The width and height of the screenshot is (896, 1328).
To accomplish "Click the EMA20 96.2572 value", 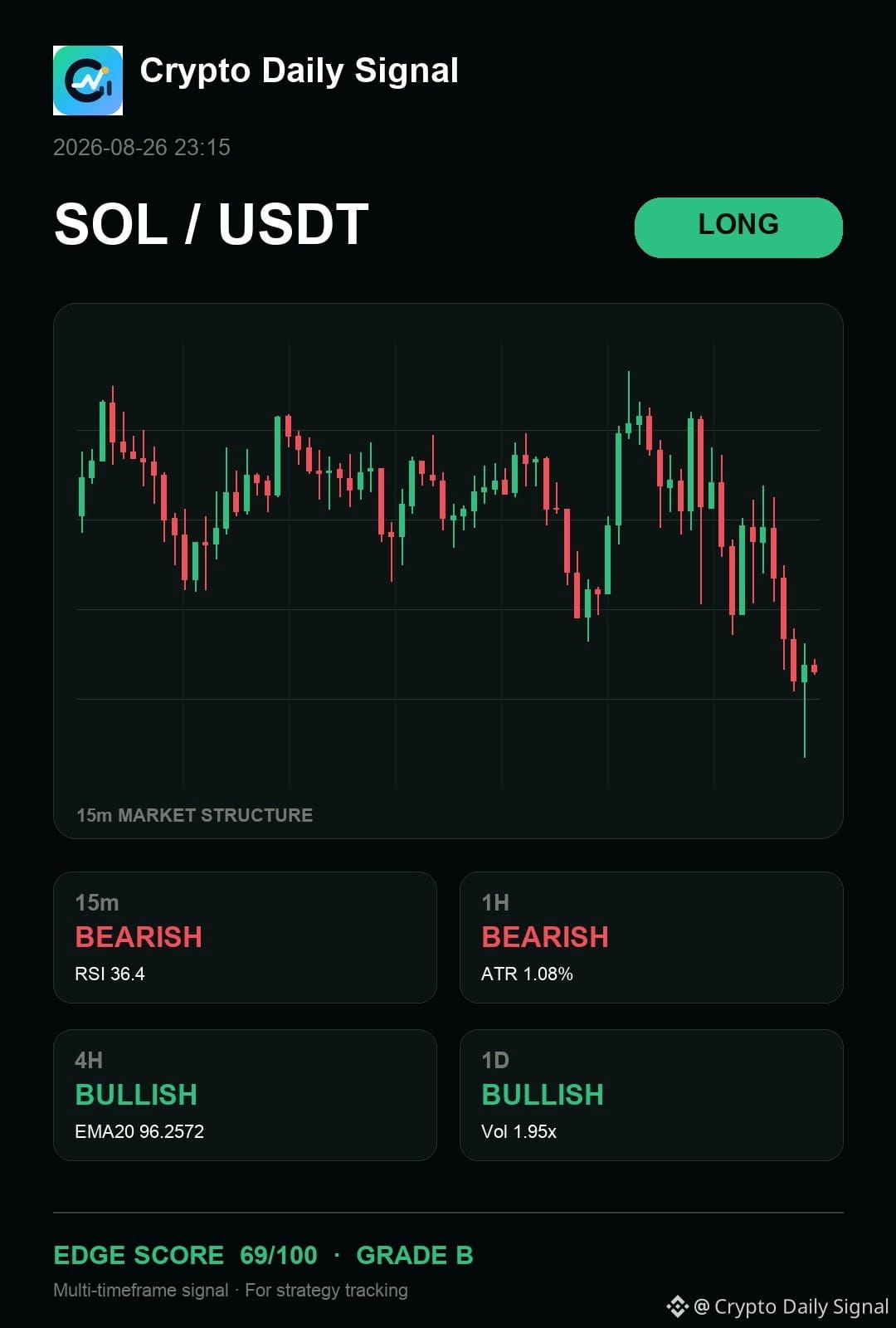I will (x=139, y=1131).
